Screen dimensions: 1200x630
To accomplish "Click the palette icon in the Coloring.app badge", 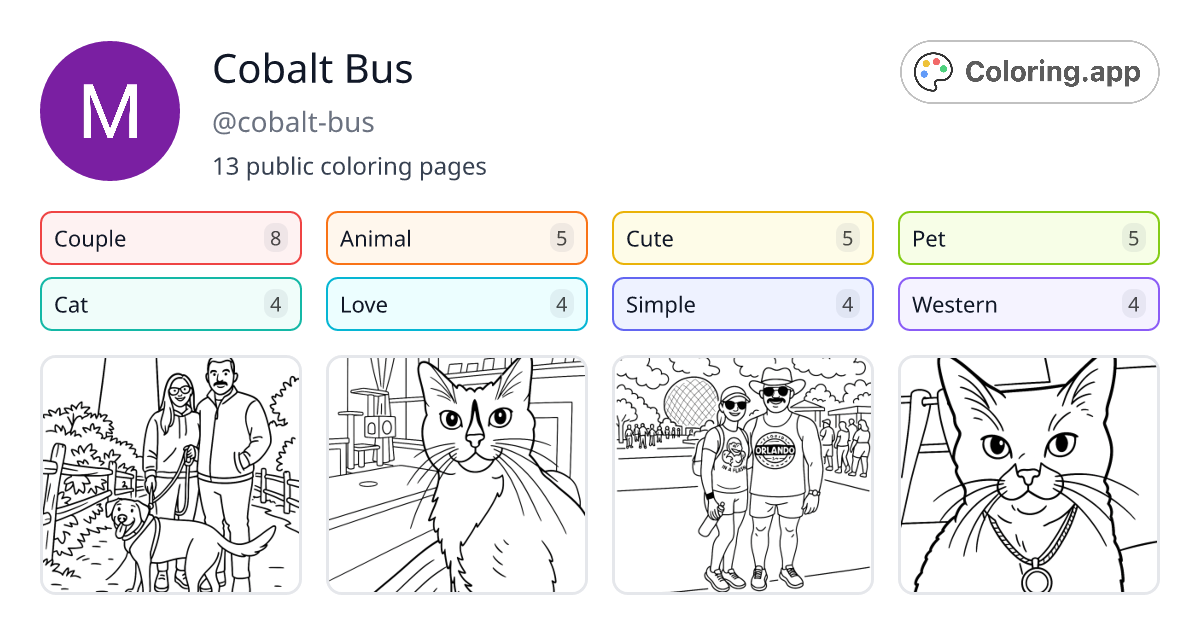I will (x=933, y=71).
